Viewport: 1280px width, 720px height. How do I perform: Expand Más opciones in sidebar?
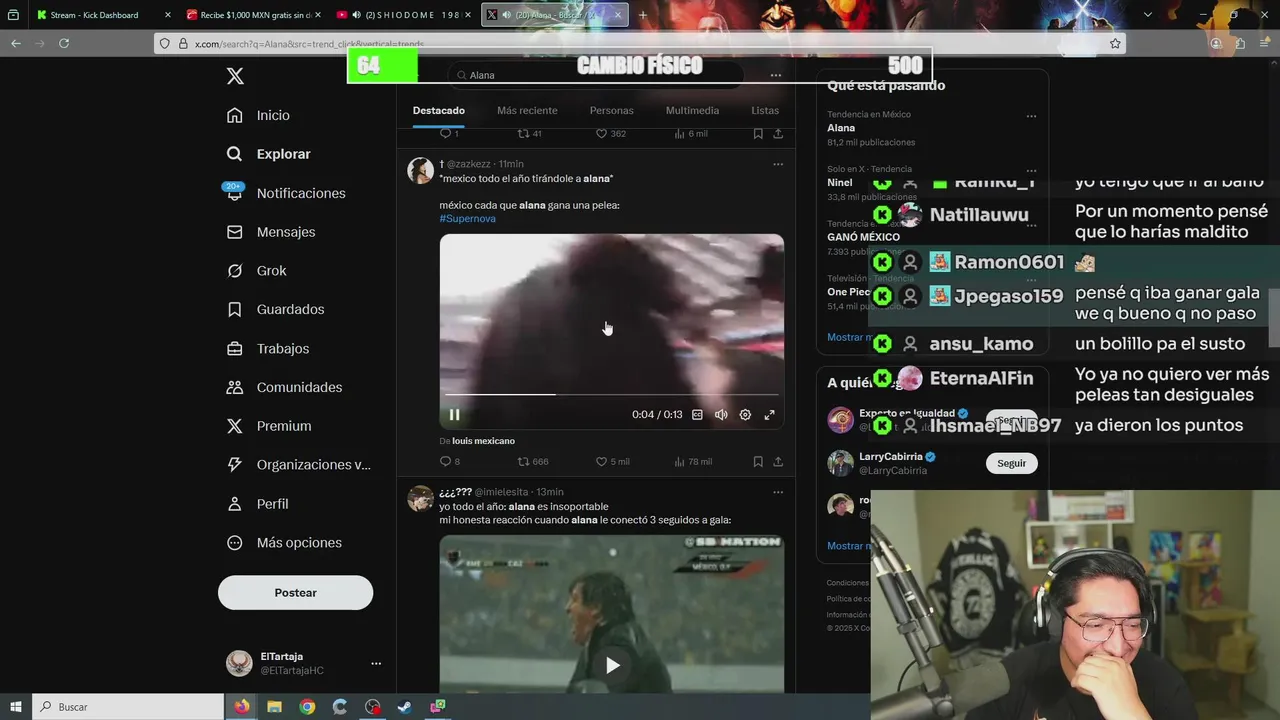point(285,543)
